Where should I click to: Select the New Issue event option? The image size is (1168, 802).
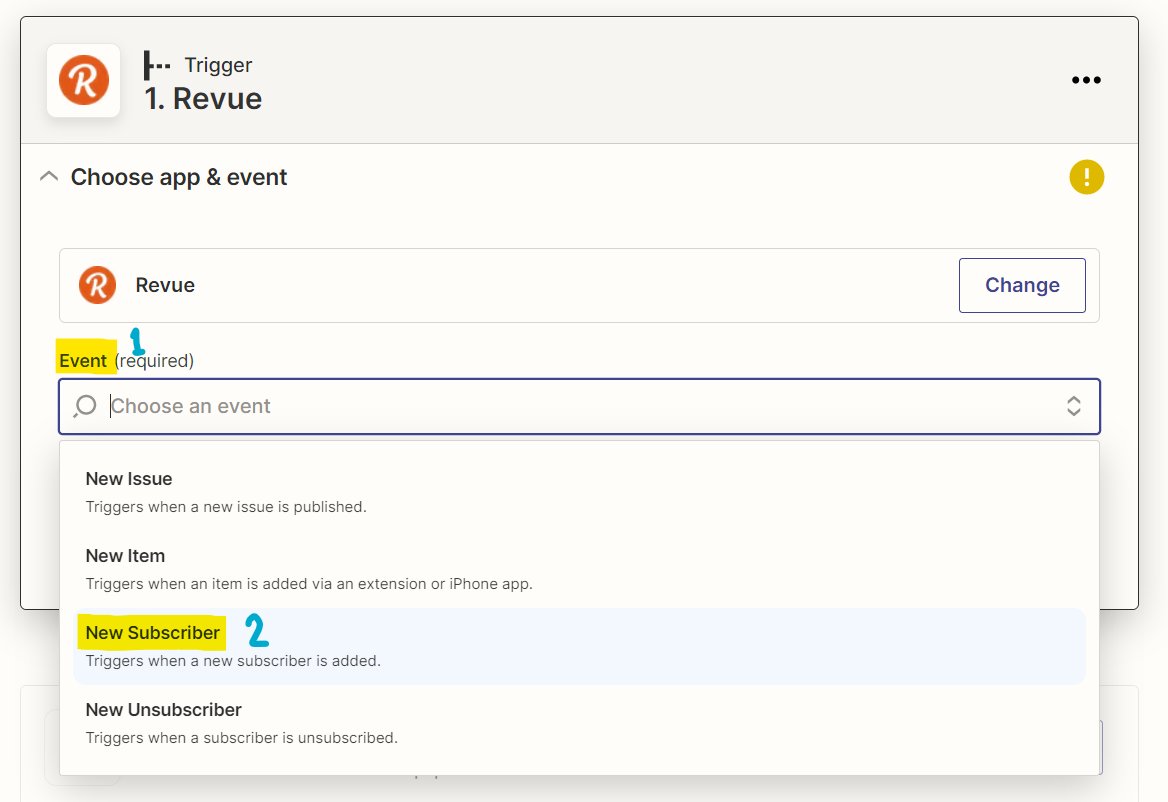tap(580, 493)
